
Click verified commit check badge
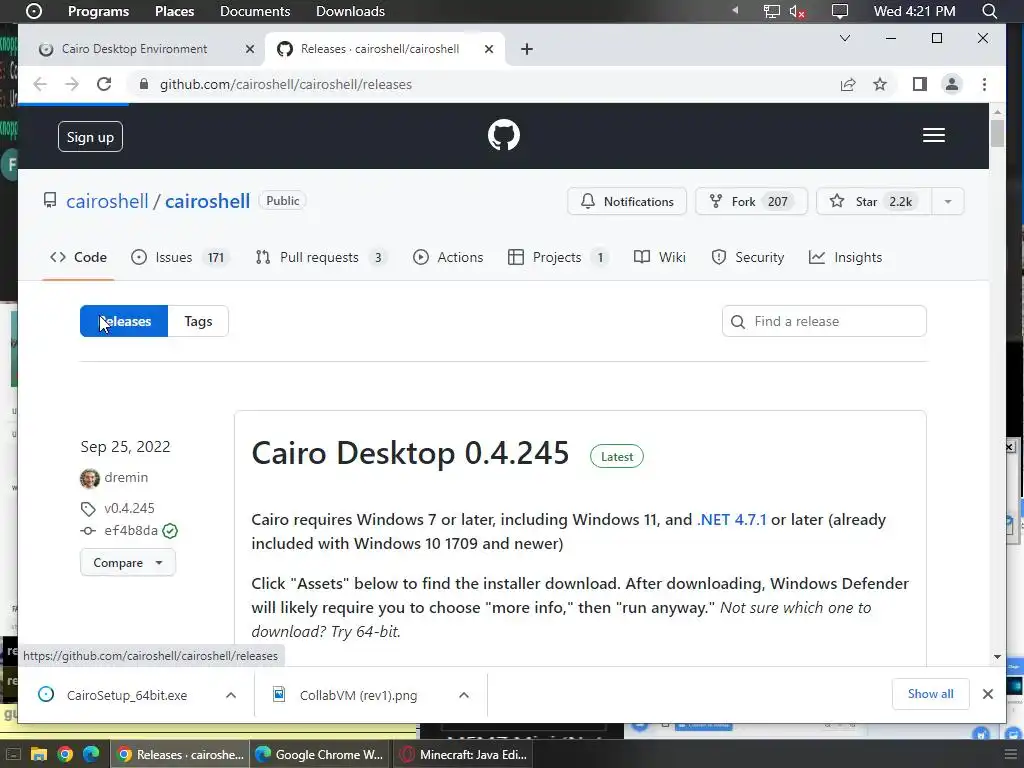(x=170, y=531)
